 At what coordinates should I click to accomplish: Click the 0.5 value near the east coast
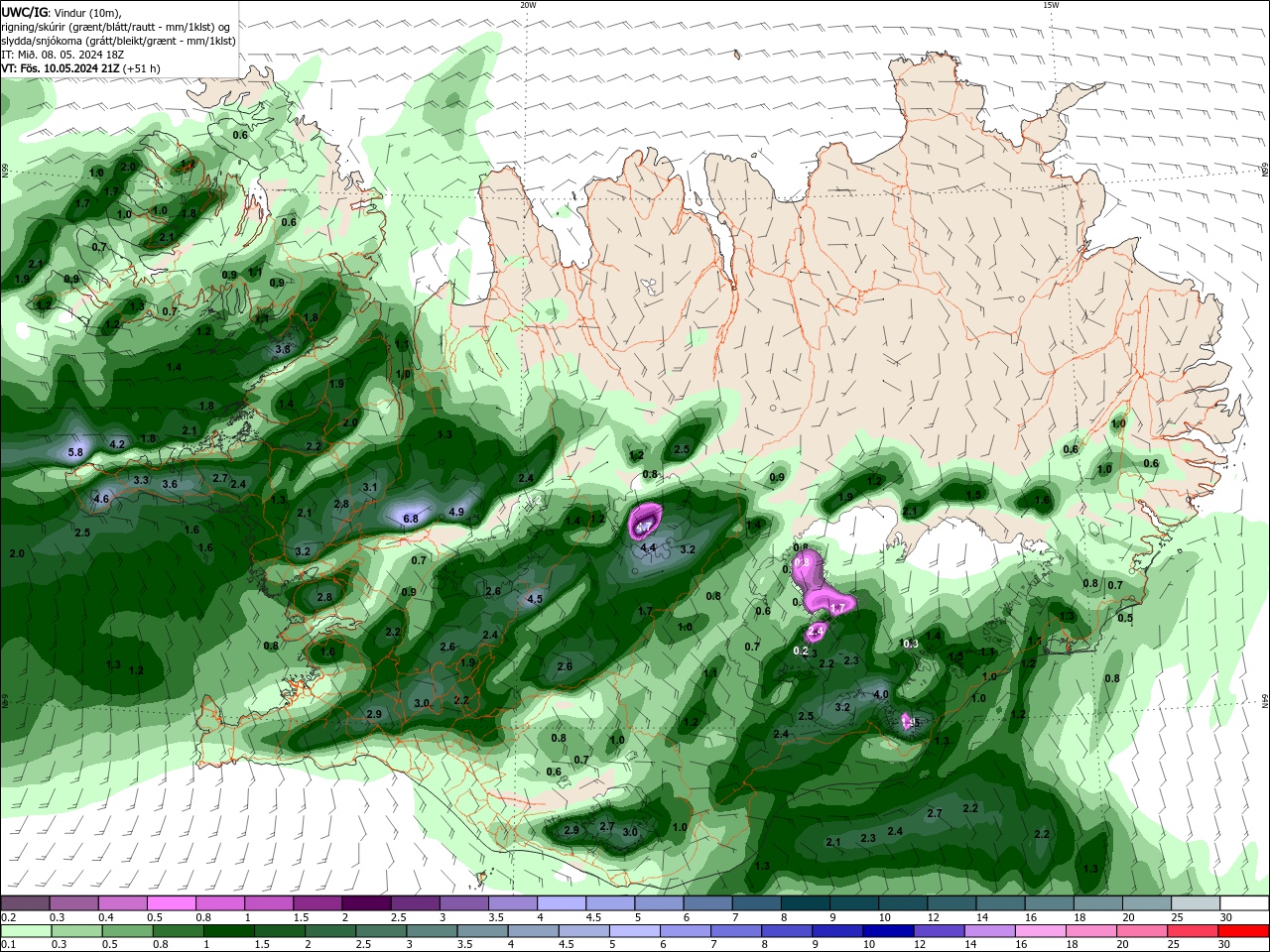[x=1125, y=618]
